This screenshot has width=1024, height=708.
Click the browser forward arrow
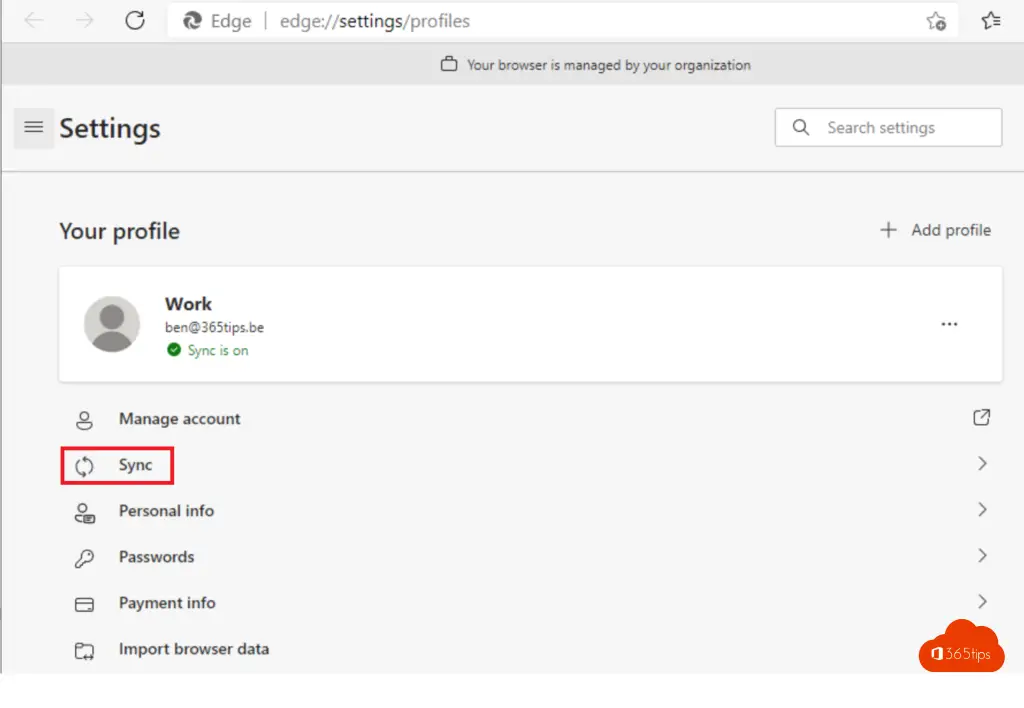(x=84, y=21)
